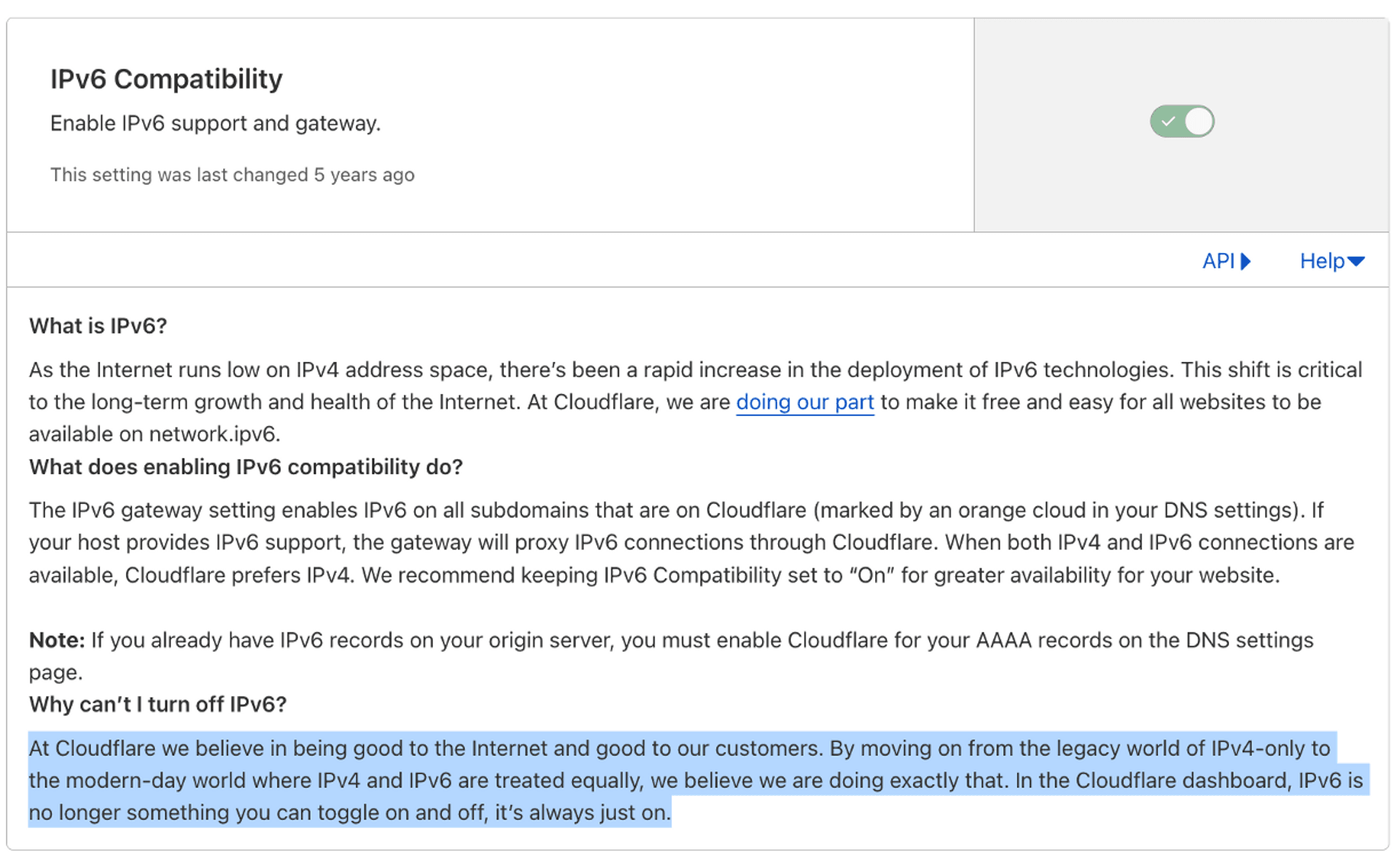Image resolution: width=1400 pixels, height=858 pixels.
Task: Select the "What is IPv6?" heading
Action: [98, 325]
